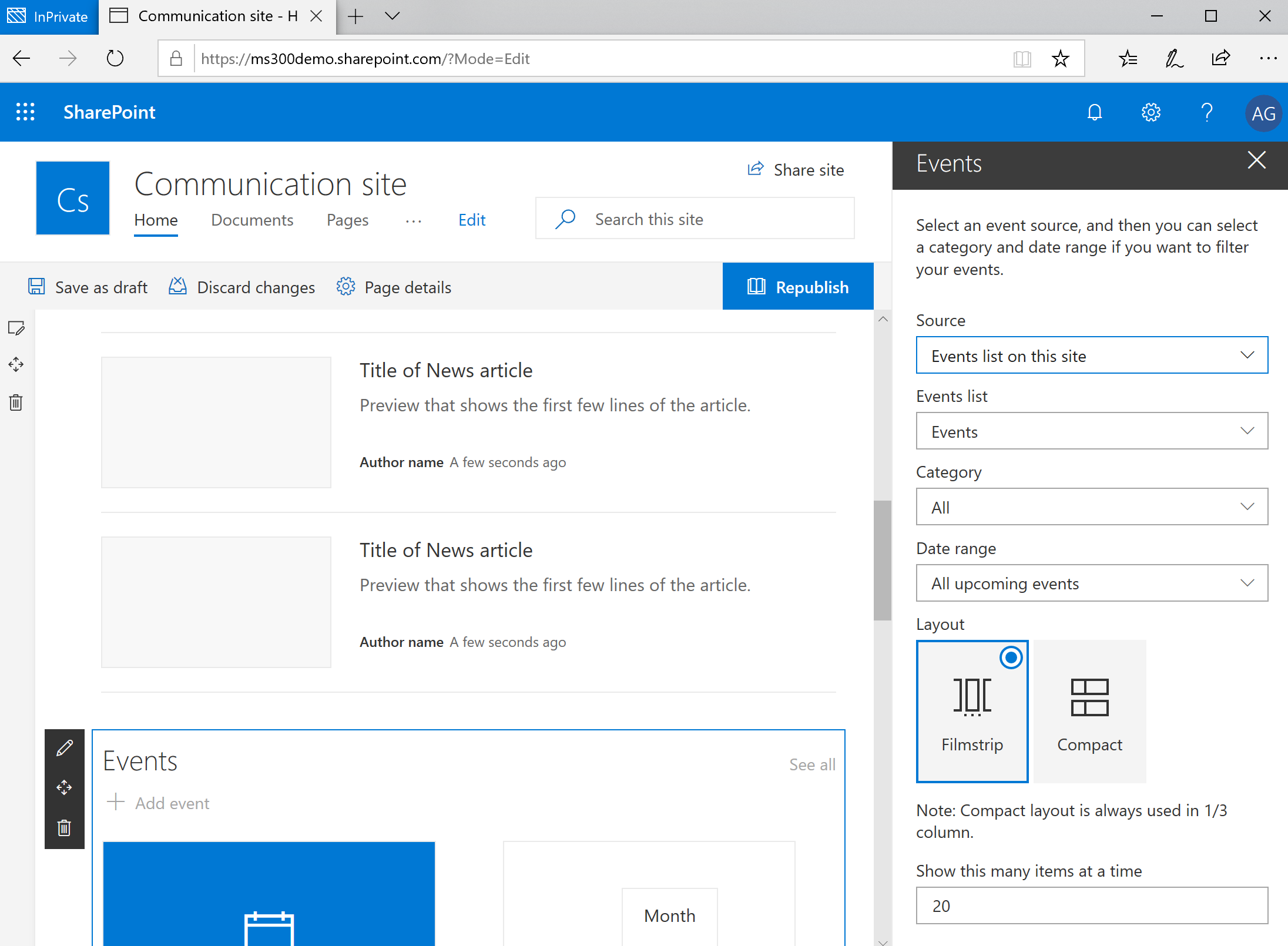Click the move section icon on the left
Image resolution: width=1288 pixels, height=946 pixels.
(16, 364)
